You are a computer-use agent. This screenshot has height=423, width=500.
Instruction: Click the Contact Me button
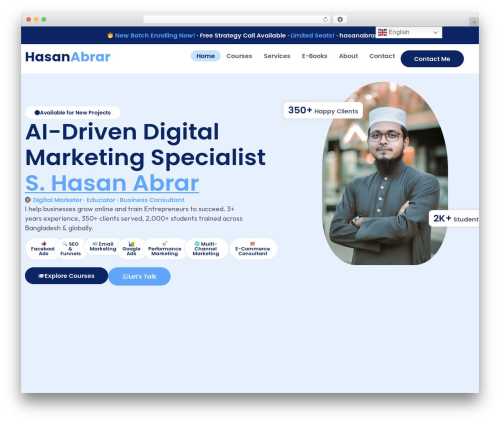click(x=432, y=59)
